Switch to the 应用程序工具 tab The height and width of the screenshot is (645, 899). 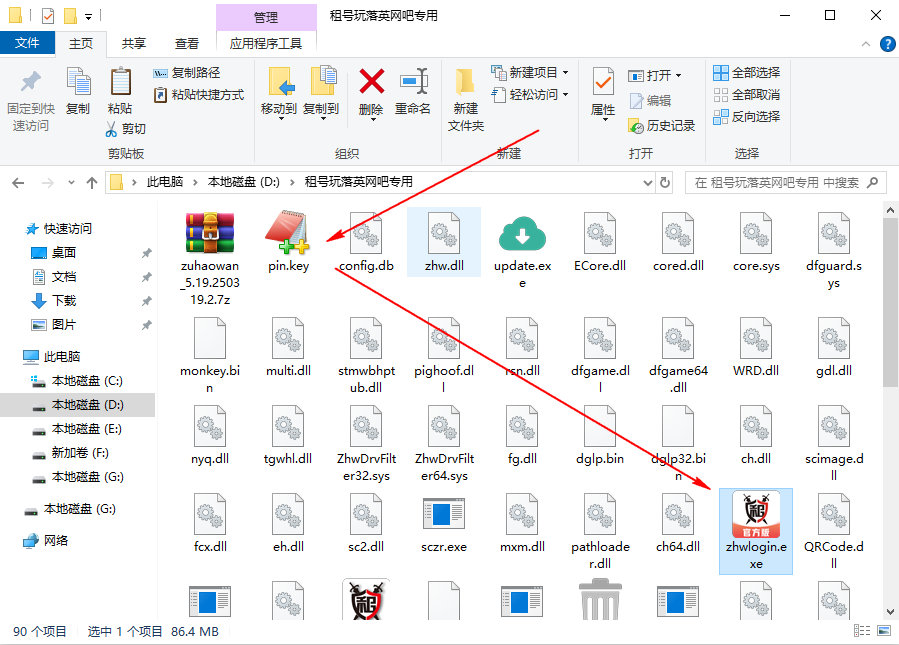tap(266, 44)
